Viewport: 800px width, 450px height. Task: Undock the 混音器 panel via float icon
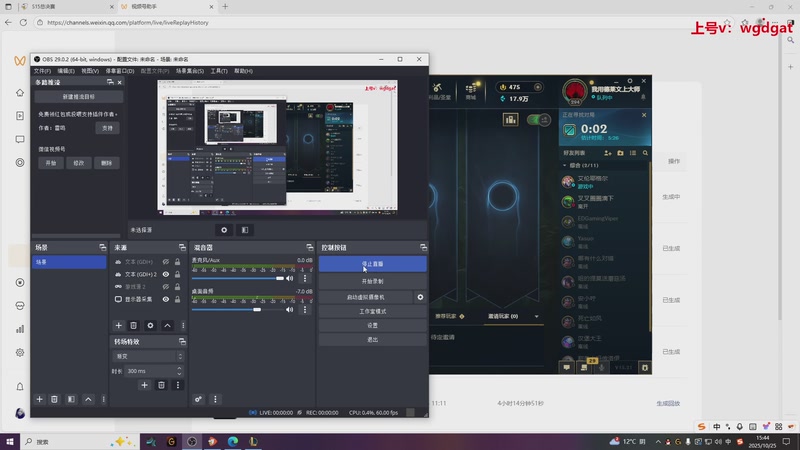click(x=310, y=247)
